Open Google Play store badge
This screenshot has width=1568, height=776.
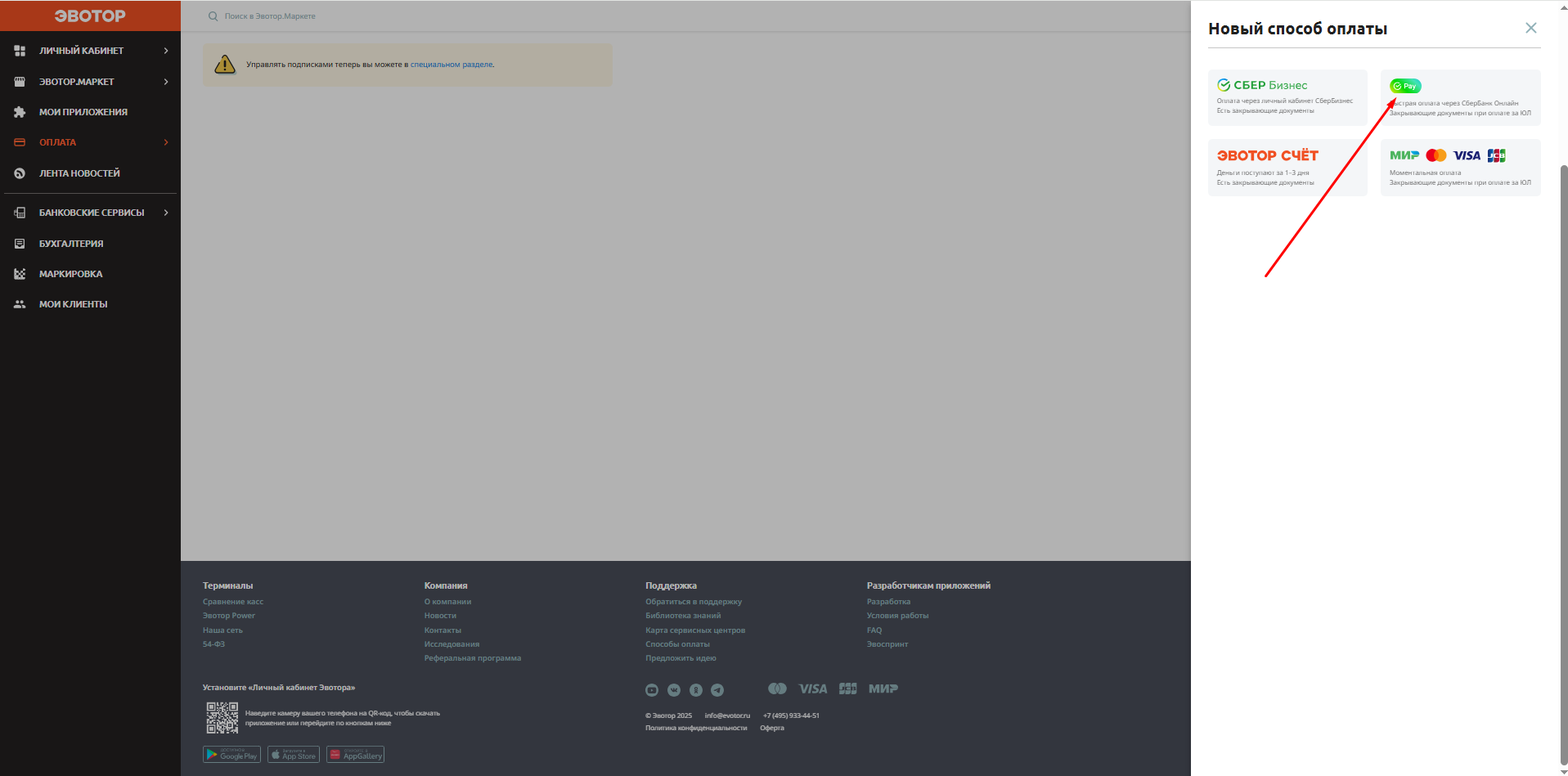click(x=231, y=754)
